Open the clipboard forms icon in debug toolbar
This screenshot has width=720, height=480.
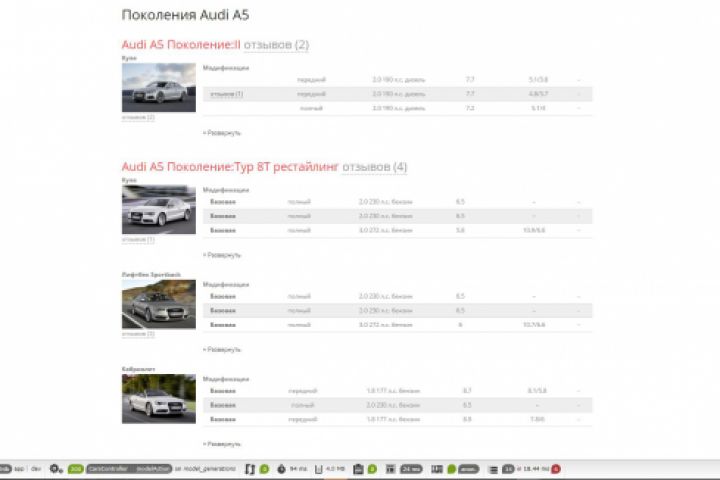358,469
